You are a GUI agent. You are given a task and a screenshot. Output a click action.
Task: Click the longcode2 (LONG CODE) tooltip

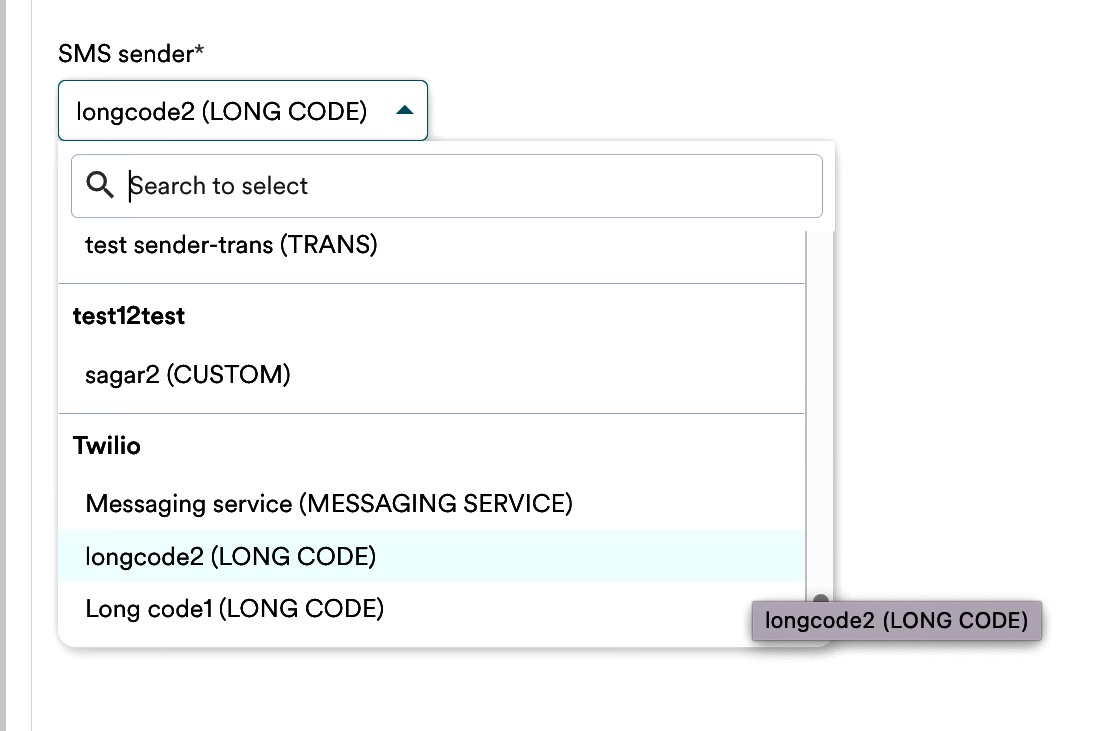(x=896, y=620)
